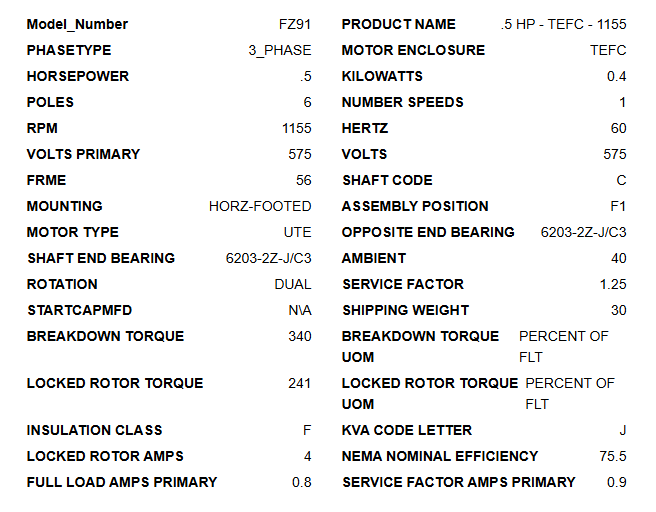Click the RPM value 1155

[x=297, y=128]
